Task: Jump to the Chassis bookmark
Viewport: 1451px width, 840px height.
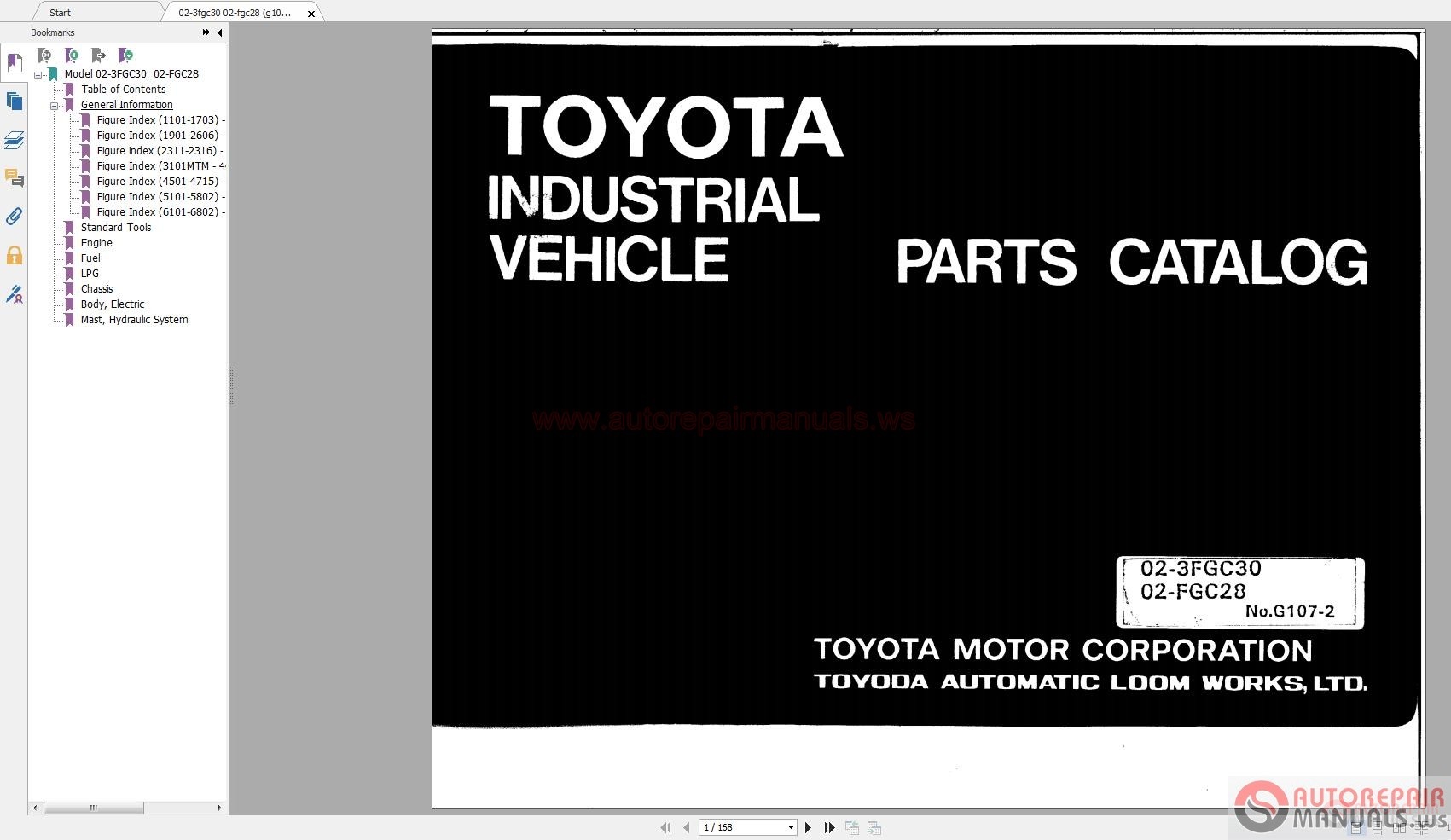Action: pos(96,289)
